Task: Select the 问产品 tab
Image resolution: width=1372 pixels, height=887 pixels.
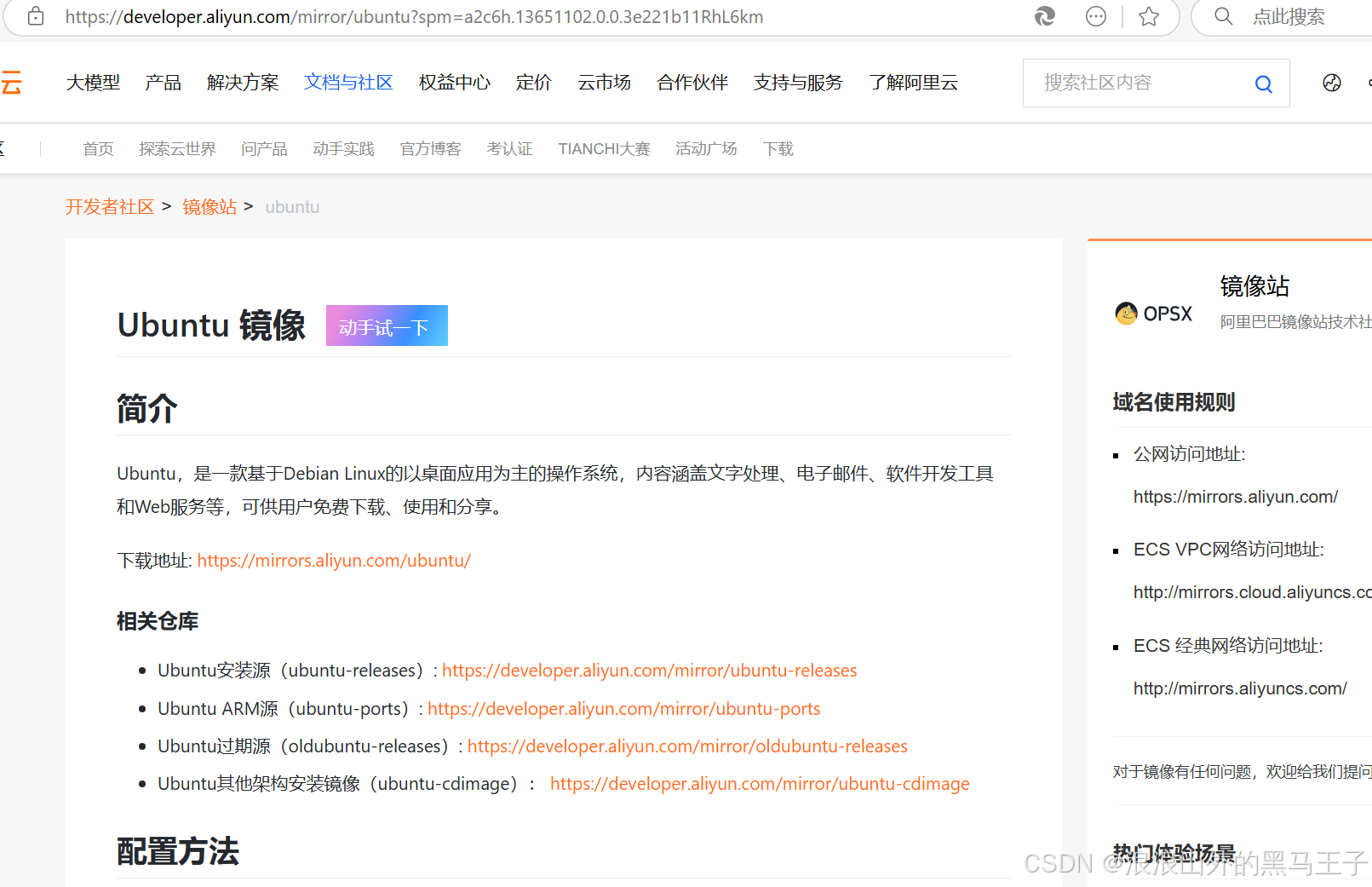Action: [x=264, y=149]
